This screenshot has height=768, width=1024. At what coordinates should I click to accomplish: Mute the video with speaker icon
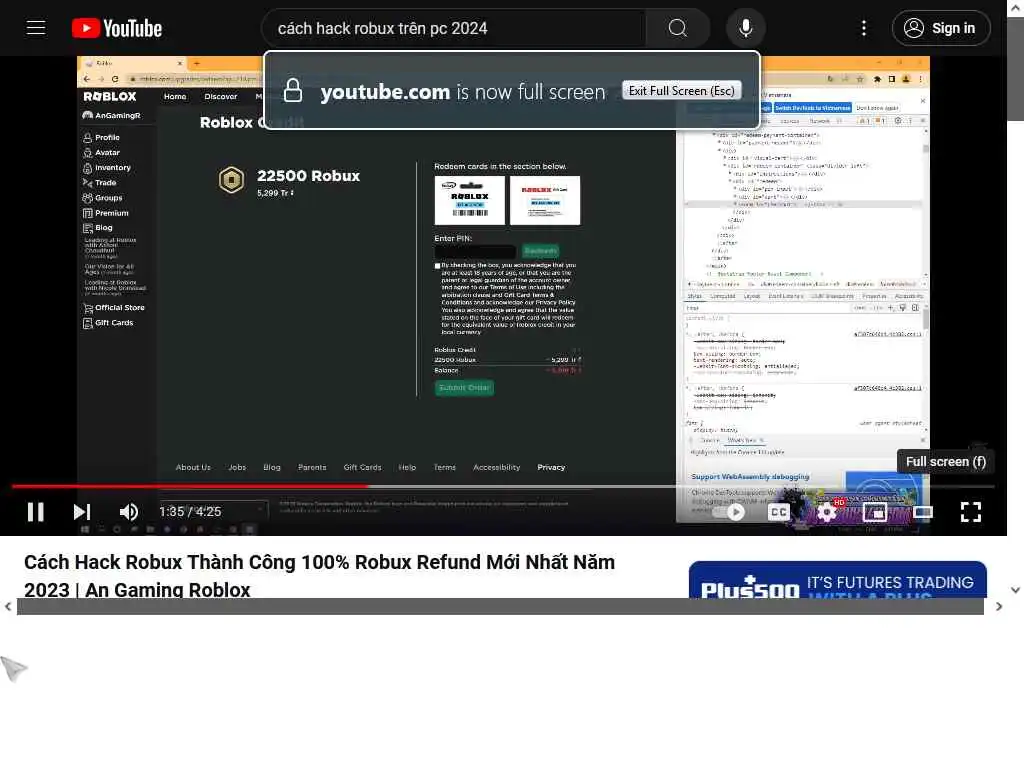tap(129, 512)
